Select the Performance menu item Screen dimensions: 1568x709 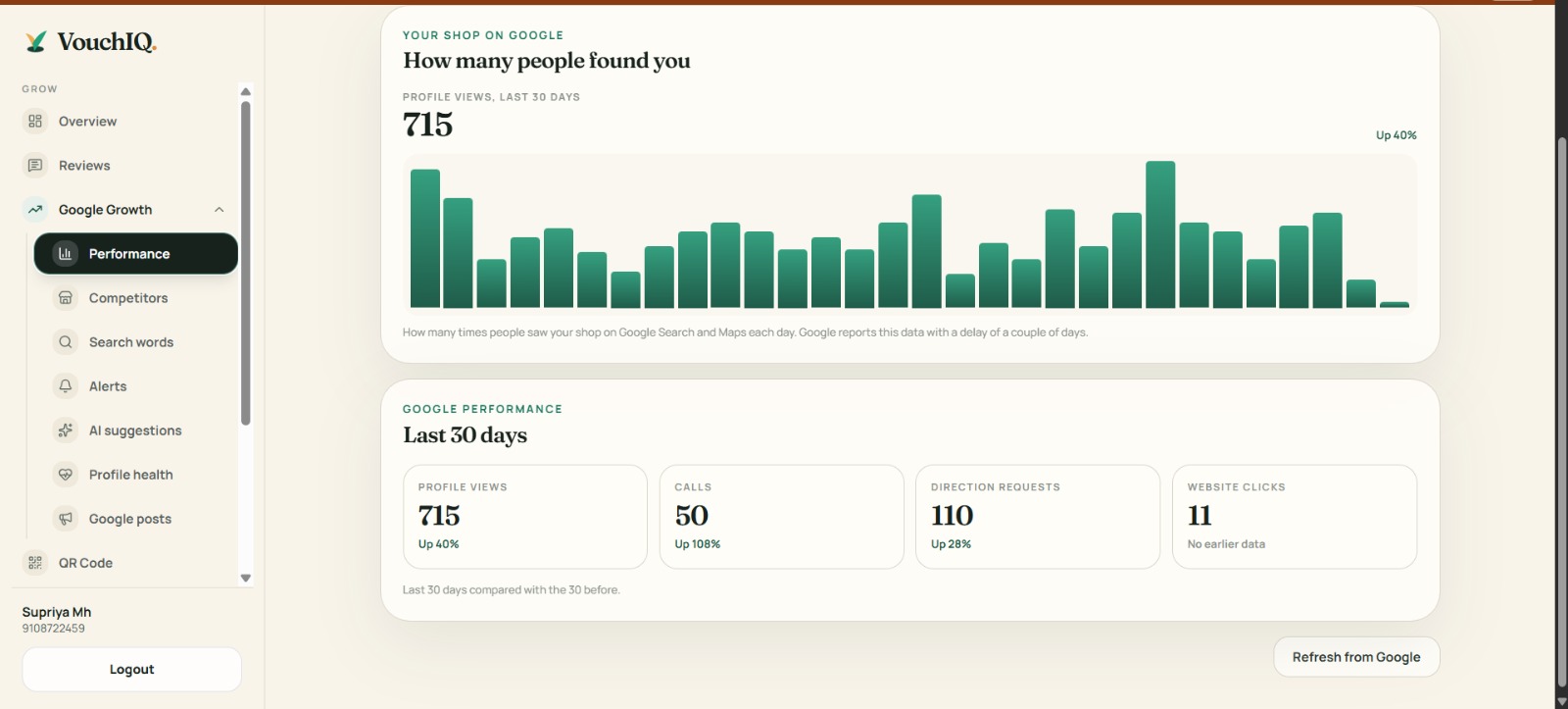click(136, 253)
